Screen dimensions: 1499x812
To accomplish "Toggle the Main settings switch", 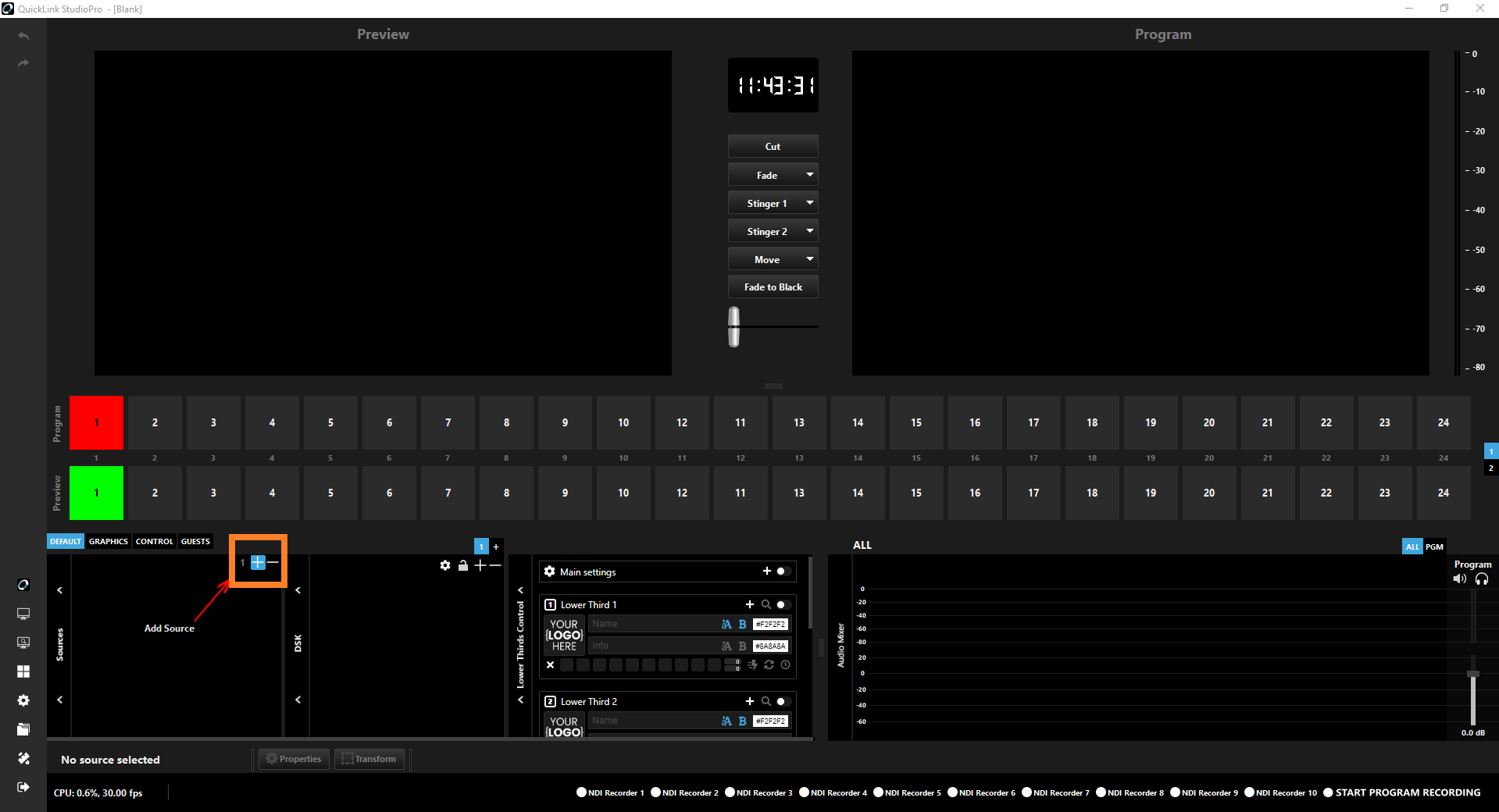I will pos(782,572).
